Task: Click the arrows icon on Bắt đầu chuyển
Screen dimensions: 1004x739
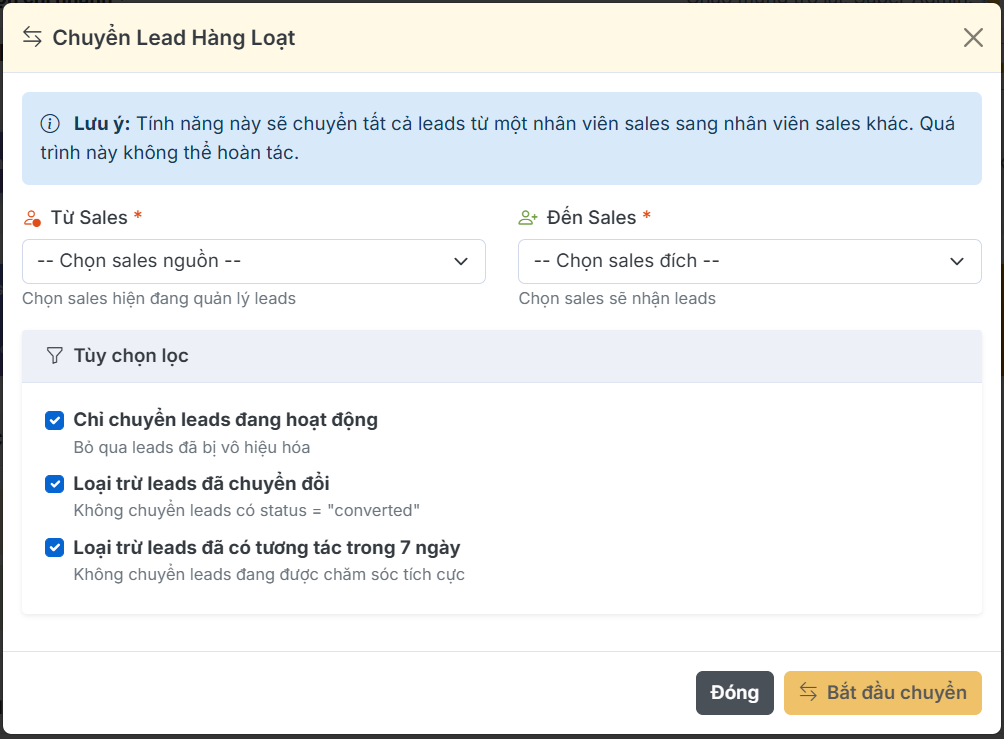Action: pos(808,693)
